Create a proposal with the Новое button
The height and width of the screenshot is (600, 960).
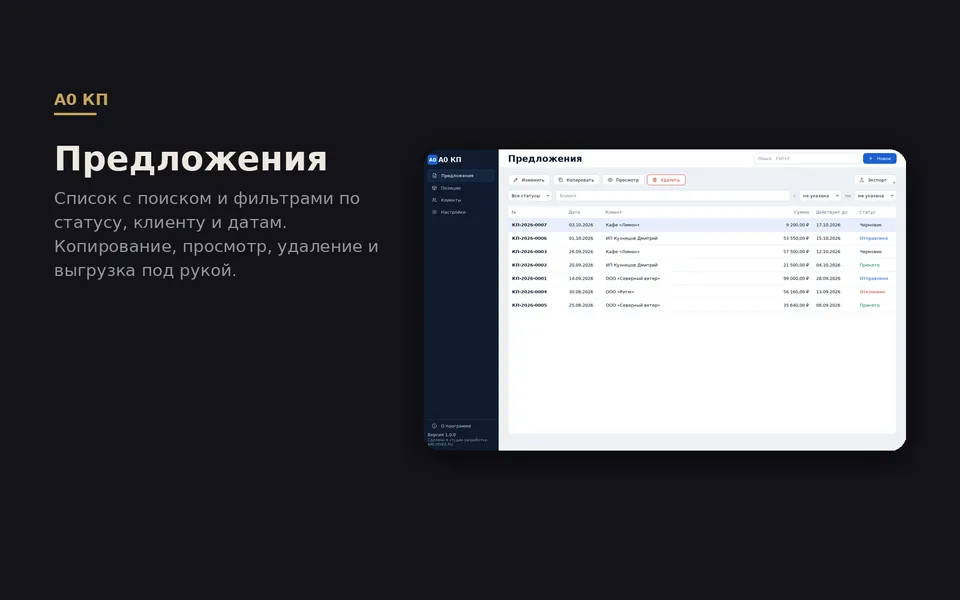coord(879,159)
